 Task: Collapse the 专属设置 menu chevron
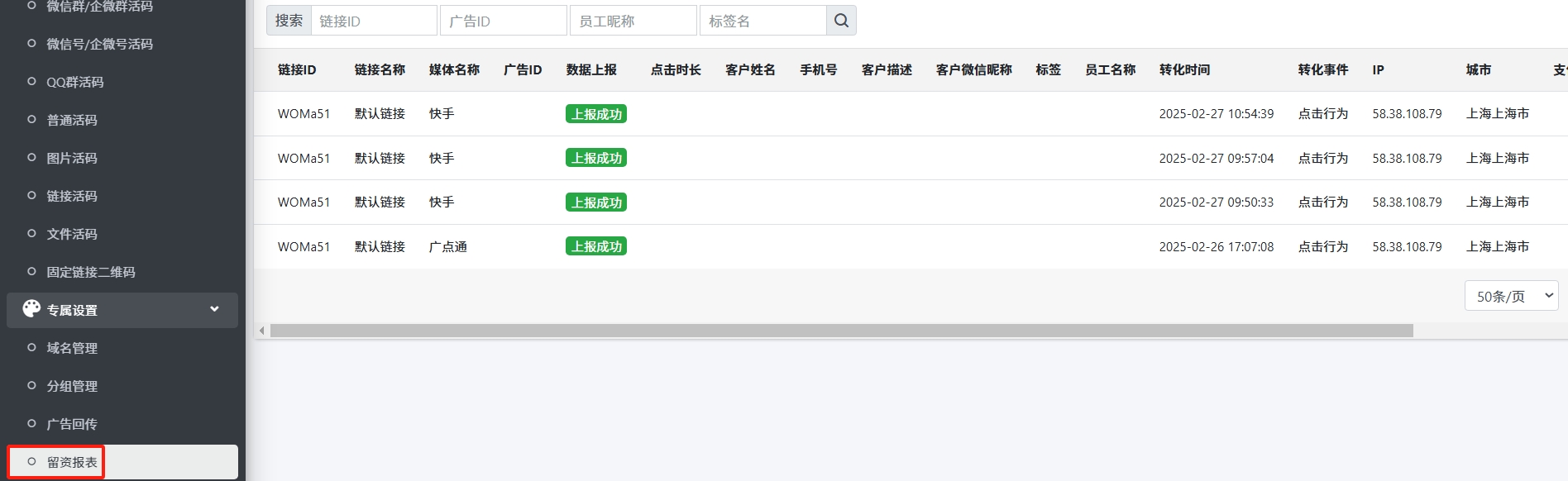click(x=214, y=309)
